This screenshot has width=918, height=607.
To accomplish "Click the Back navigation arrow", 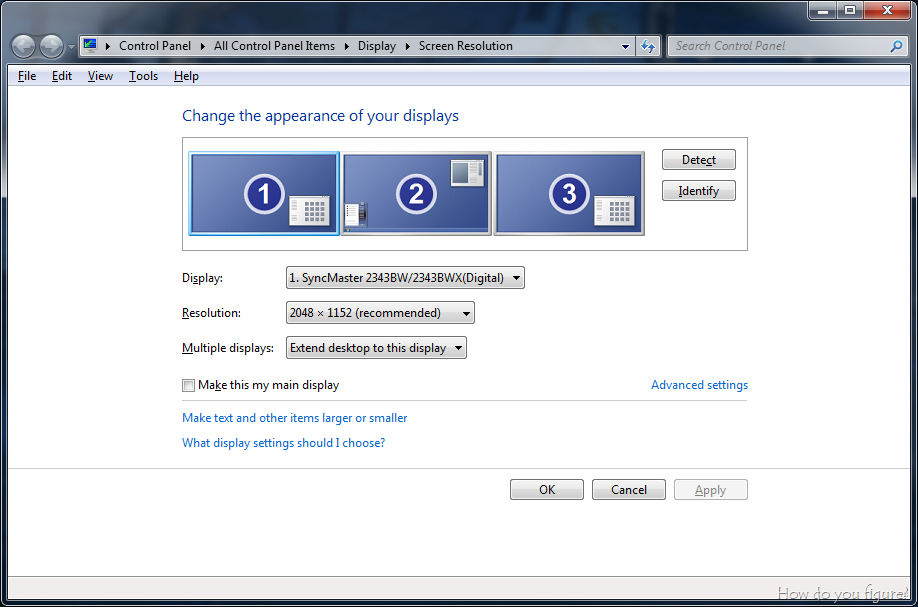I will tap(23, 46).
